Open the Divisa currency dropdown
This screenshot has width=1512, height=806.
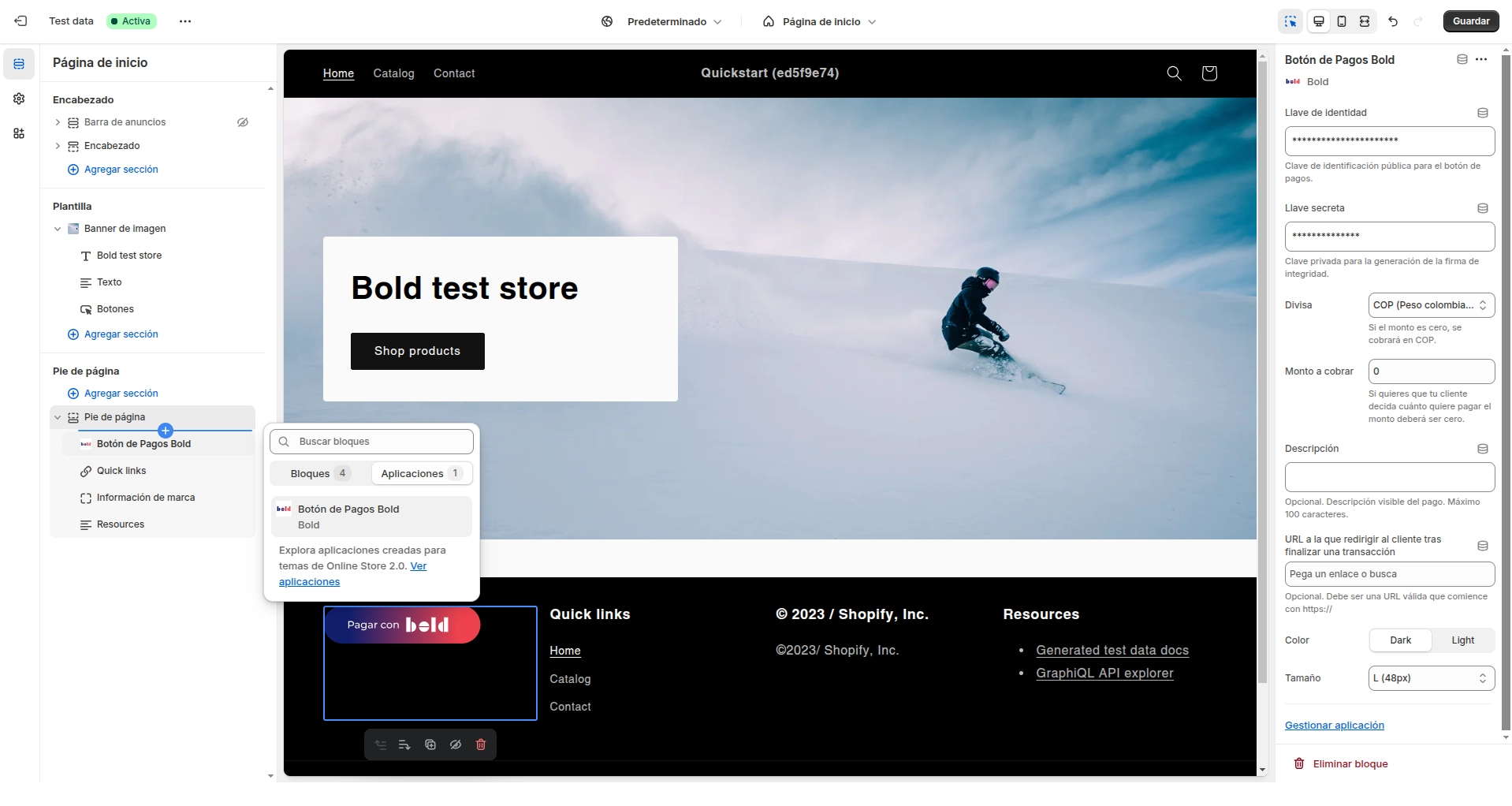pos(1431,305)
